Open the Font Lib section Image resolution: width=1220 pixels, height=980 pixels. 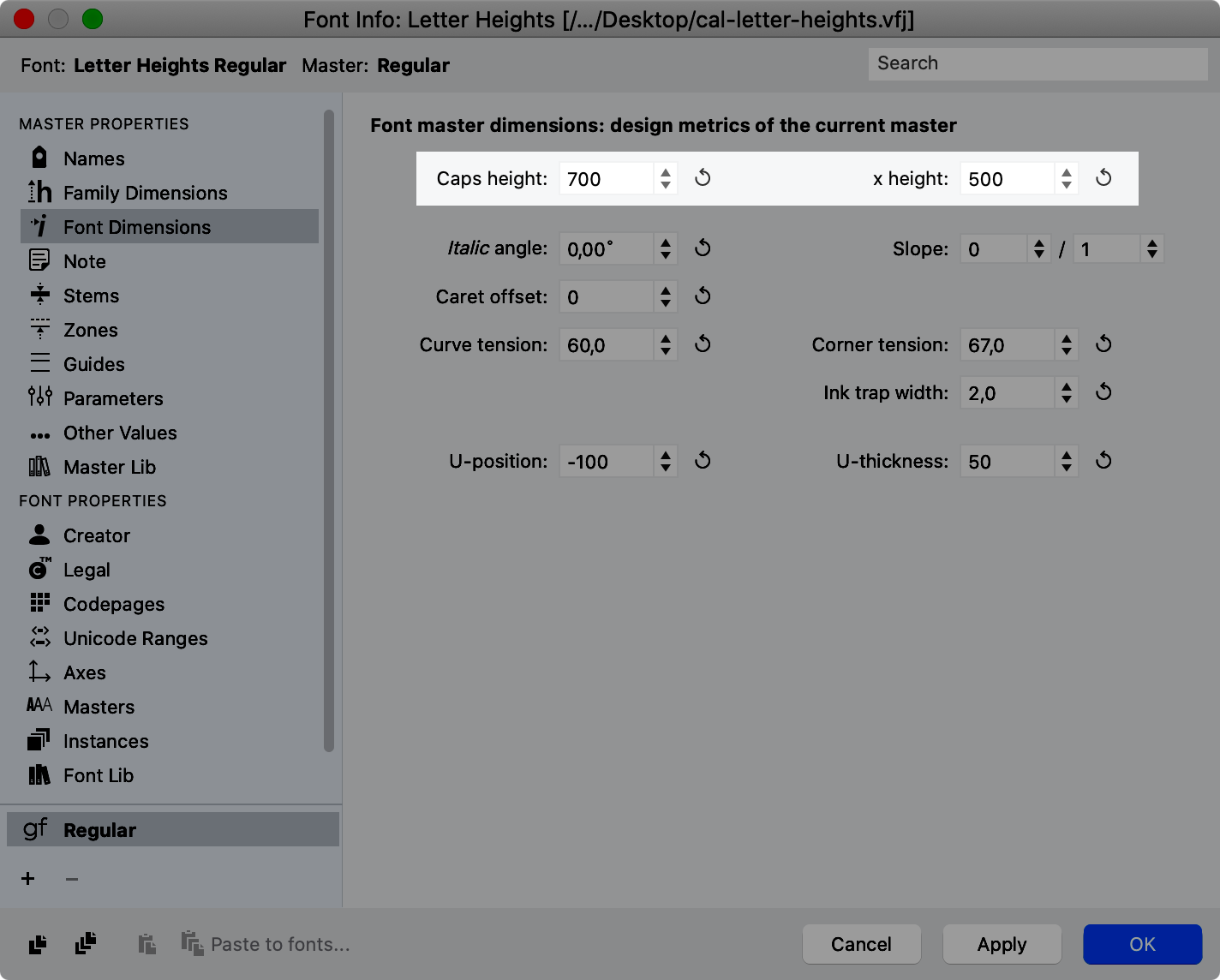pos(170,775)
